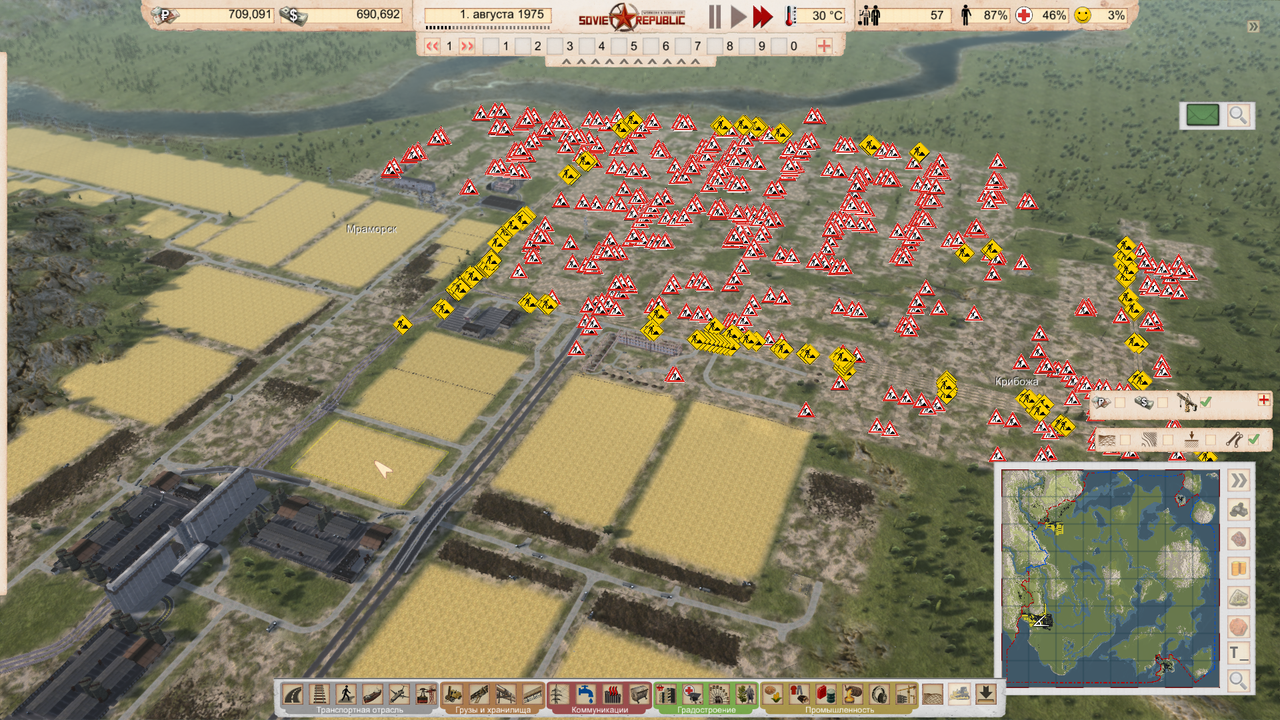This screenshot has height=720, width=1280.
Task: Set game to normal play speed
Action: (x=739, y=16)
